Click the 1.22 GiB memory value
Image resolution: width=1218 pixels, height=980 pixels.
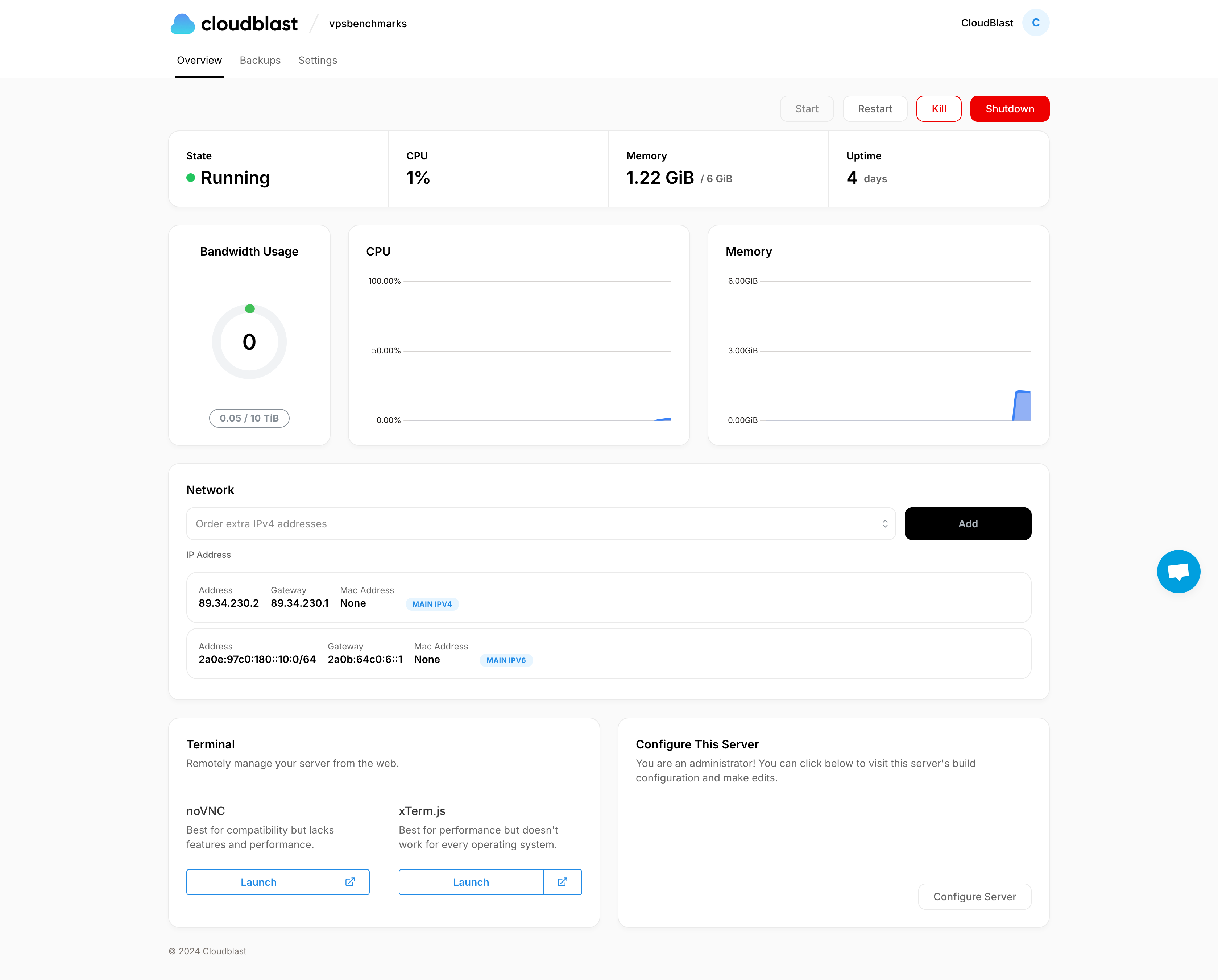click(660, 178)
